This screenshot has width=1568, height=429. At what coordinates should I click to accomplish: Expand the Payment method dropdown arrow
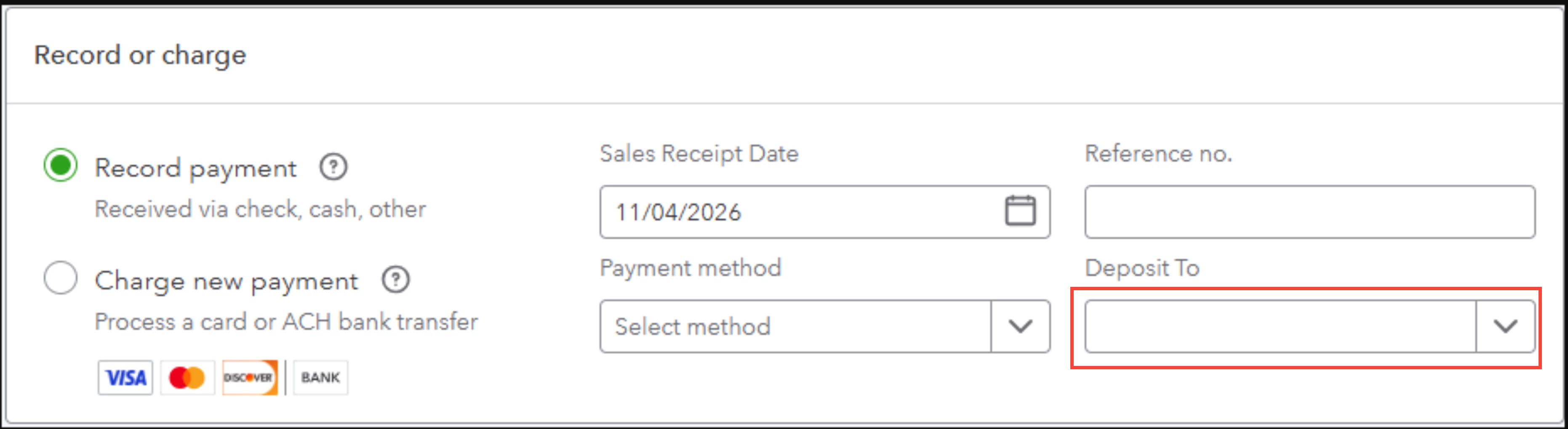[x=1020, y=326]
